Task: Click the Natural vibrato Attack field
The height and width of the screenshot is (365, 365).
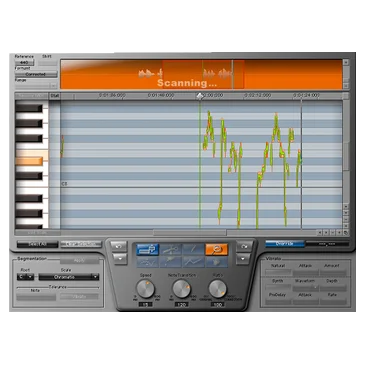Action: coord(305,272)
